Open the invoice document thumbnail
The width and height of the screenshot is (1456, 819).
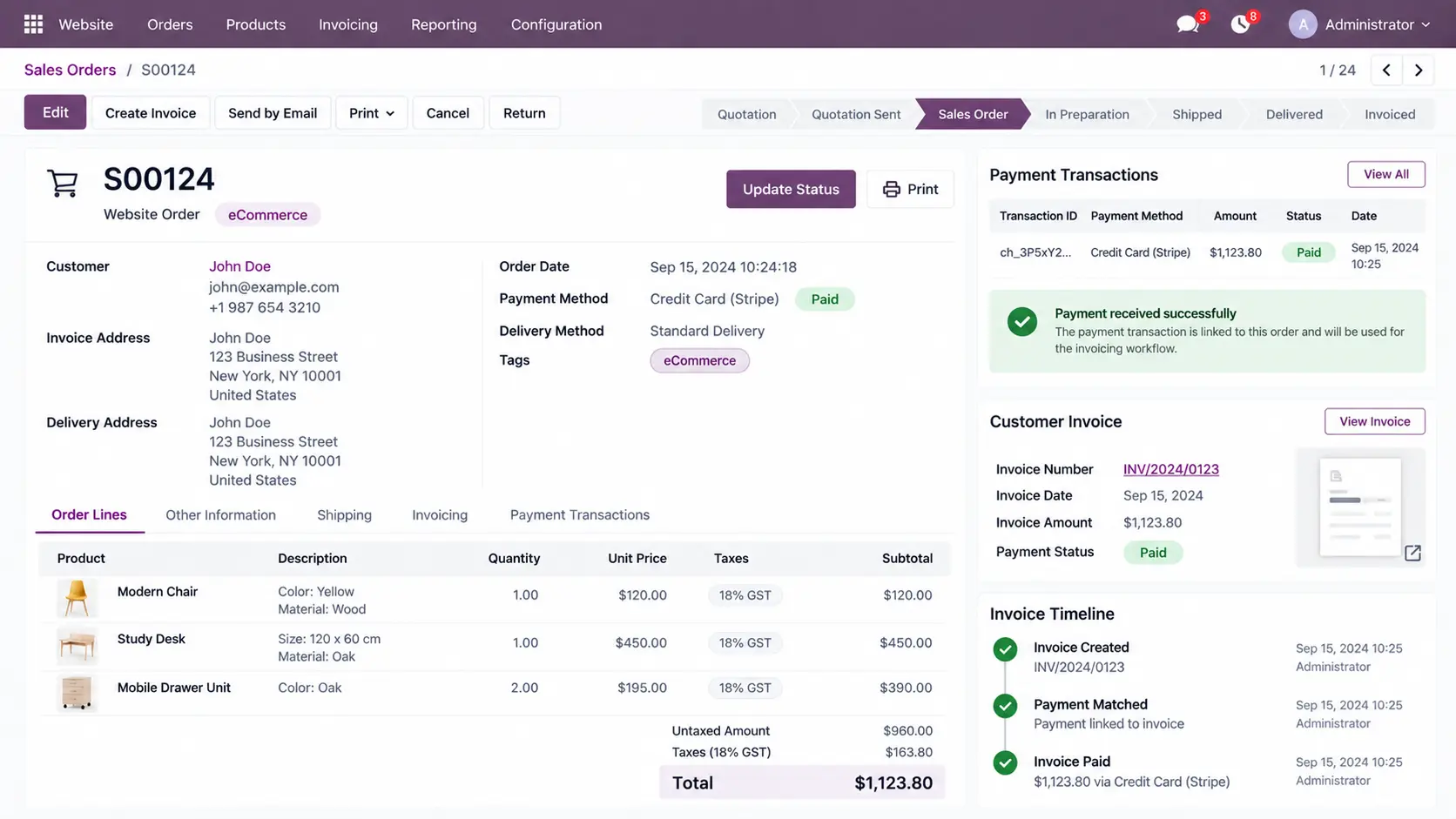1359,507
